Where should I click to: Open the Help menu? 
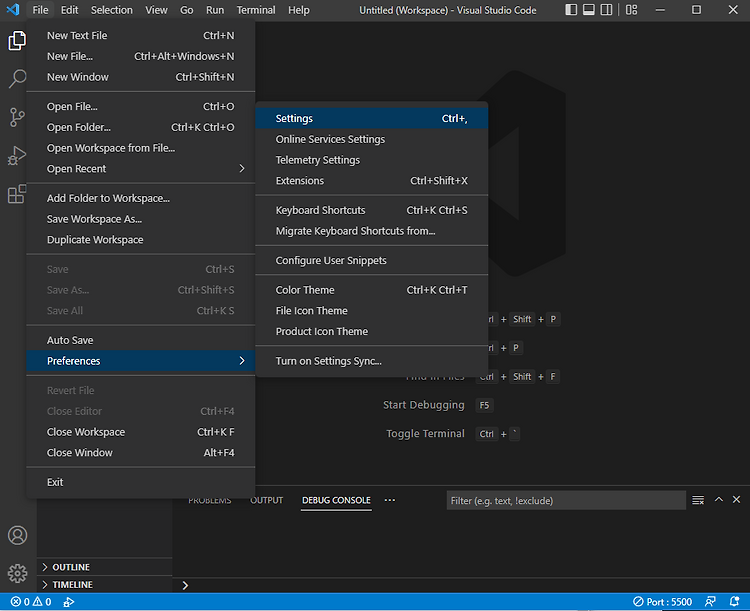(298, 10)
